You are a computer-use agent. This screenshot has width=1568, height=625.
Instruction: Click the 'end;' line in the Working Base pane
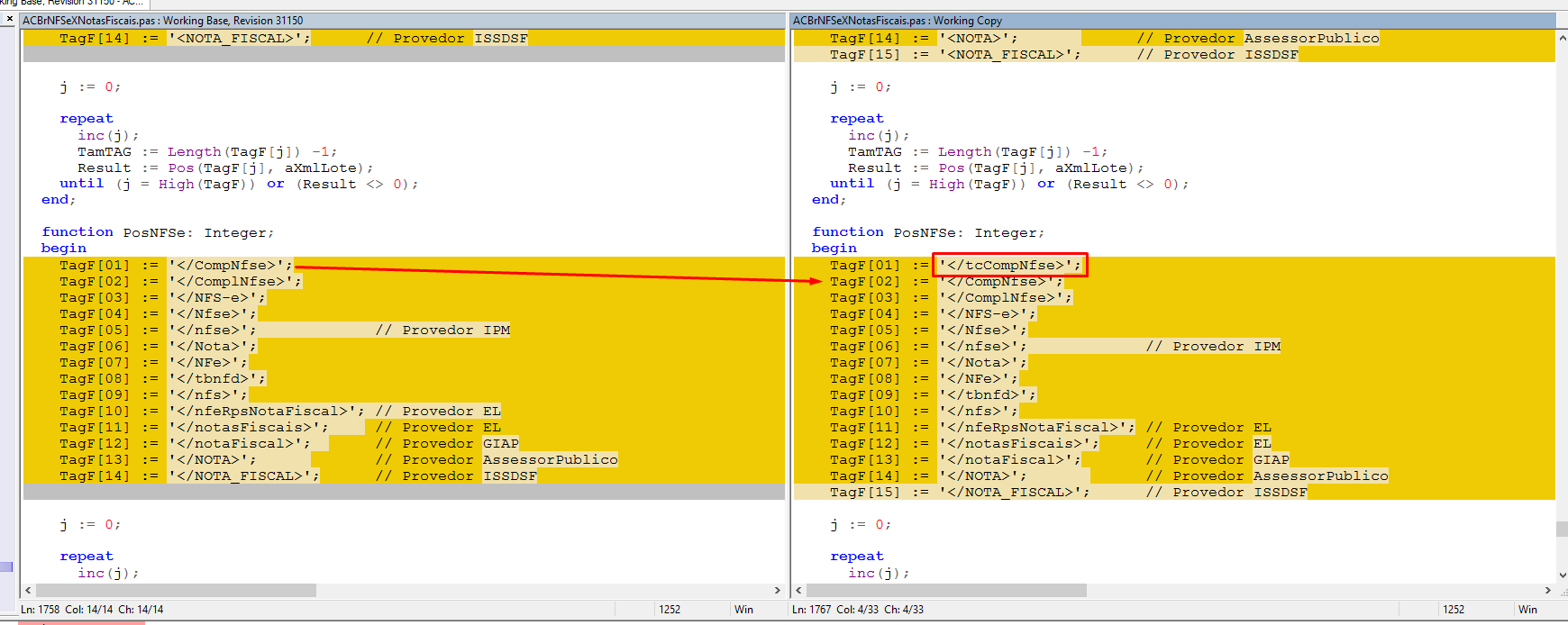pyautogui.click(x=59, y=200)
